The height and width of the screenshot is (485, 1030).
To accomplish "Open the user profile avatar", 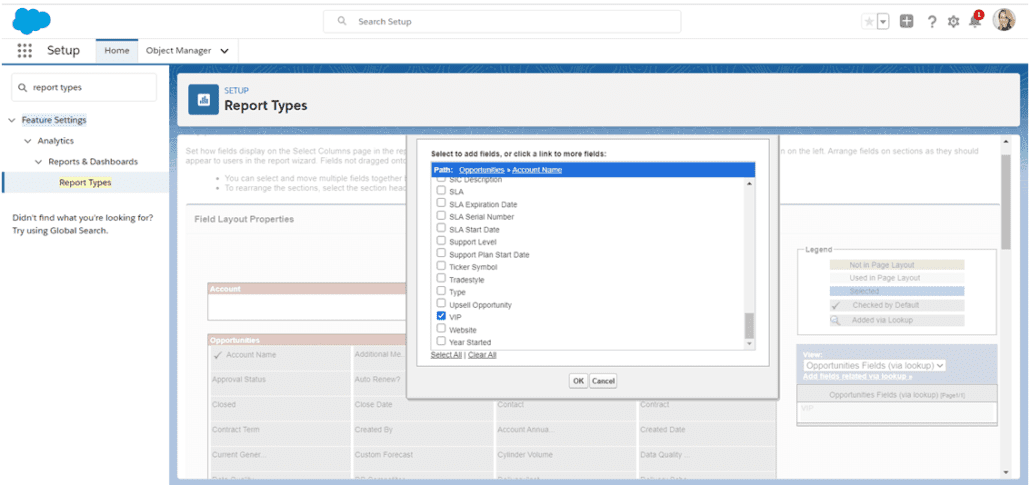I will 1004,20.
